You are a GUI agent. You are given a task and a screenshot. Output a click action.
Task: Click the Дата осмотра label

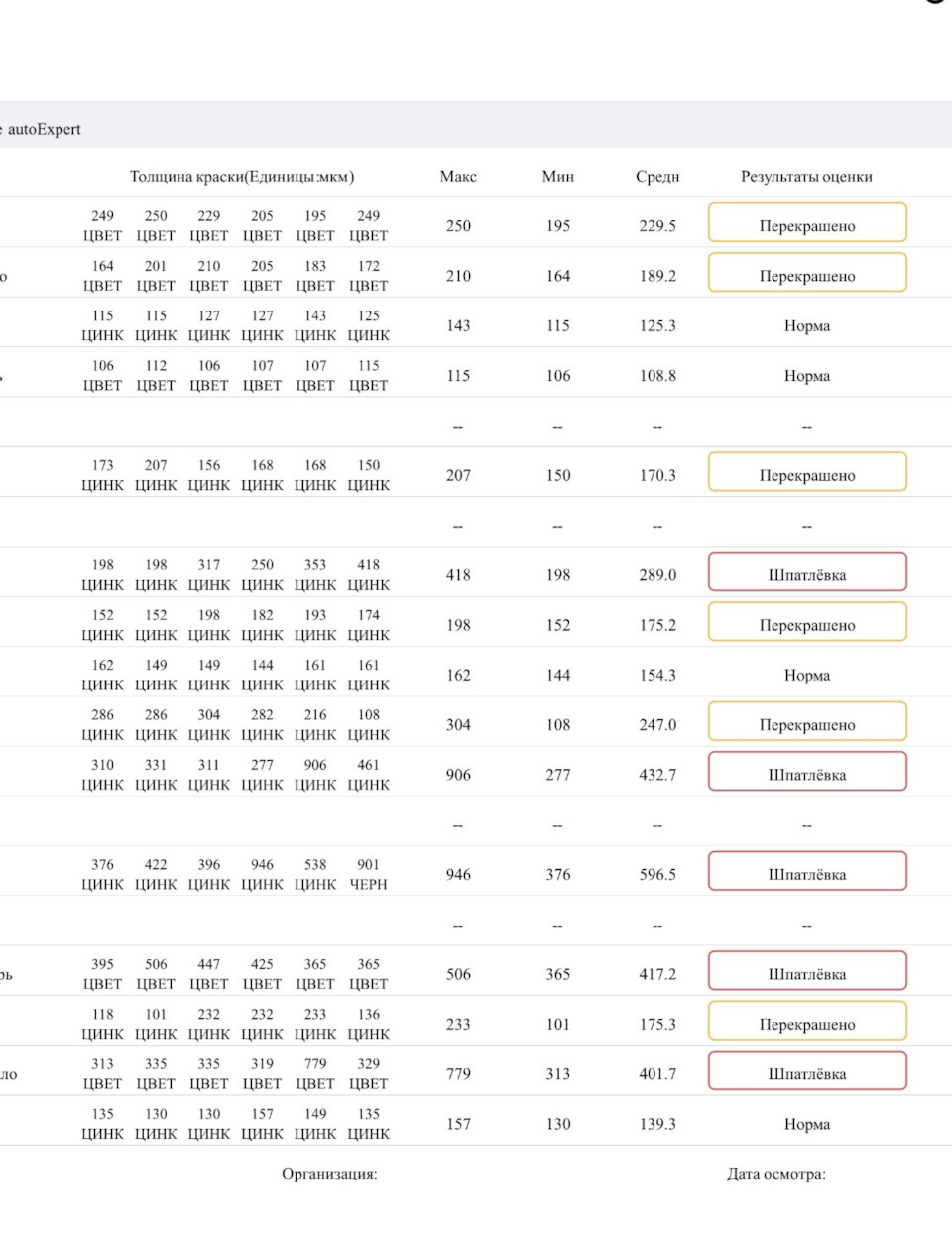pyautogui.click(x=775, y=1174)
